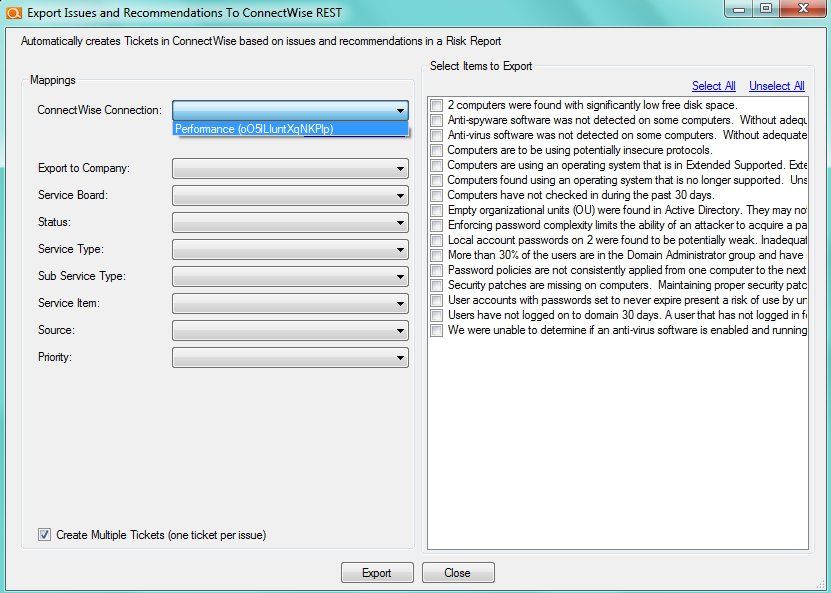
Task: Check passwords set to never expire issue
Action: 436,300
